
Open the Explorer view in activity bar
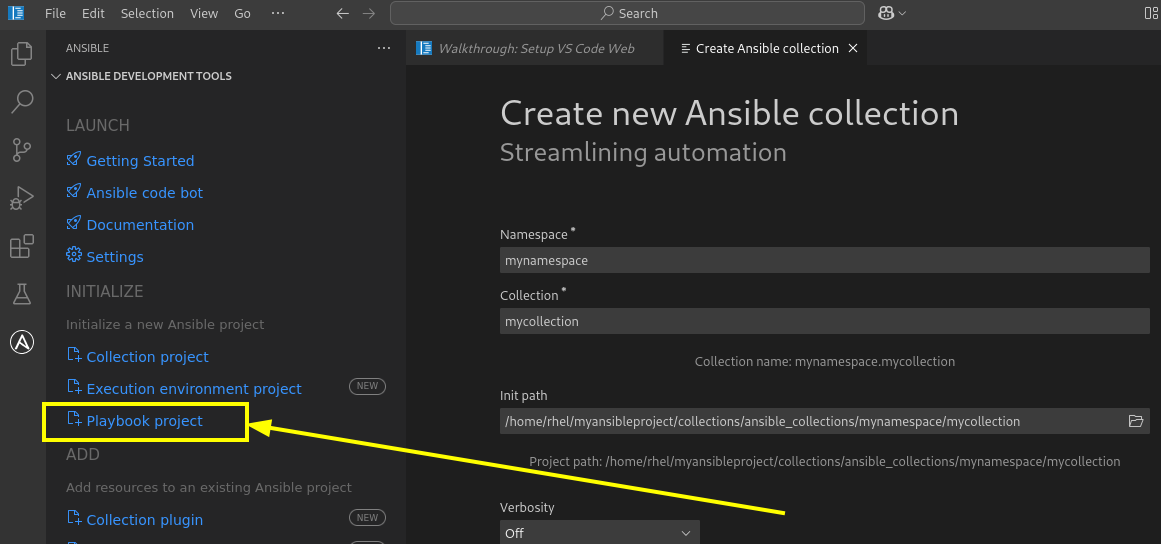point(21,54)
